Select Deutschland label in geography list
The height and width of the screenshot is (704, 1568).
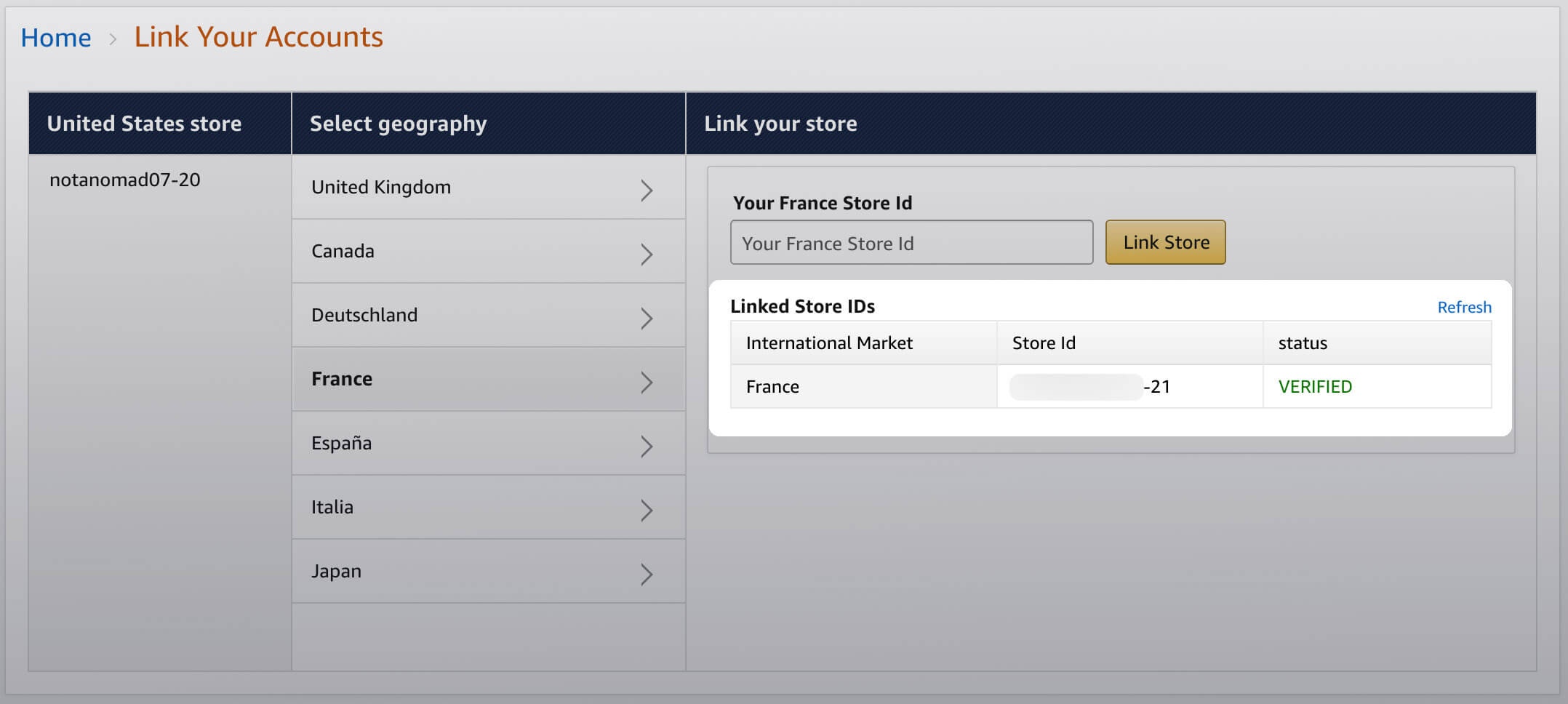pyautogui.click(x=364, y=315)
